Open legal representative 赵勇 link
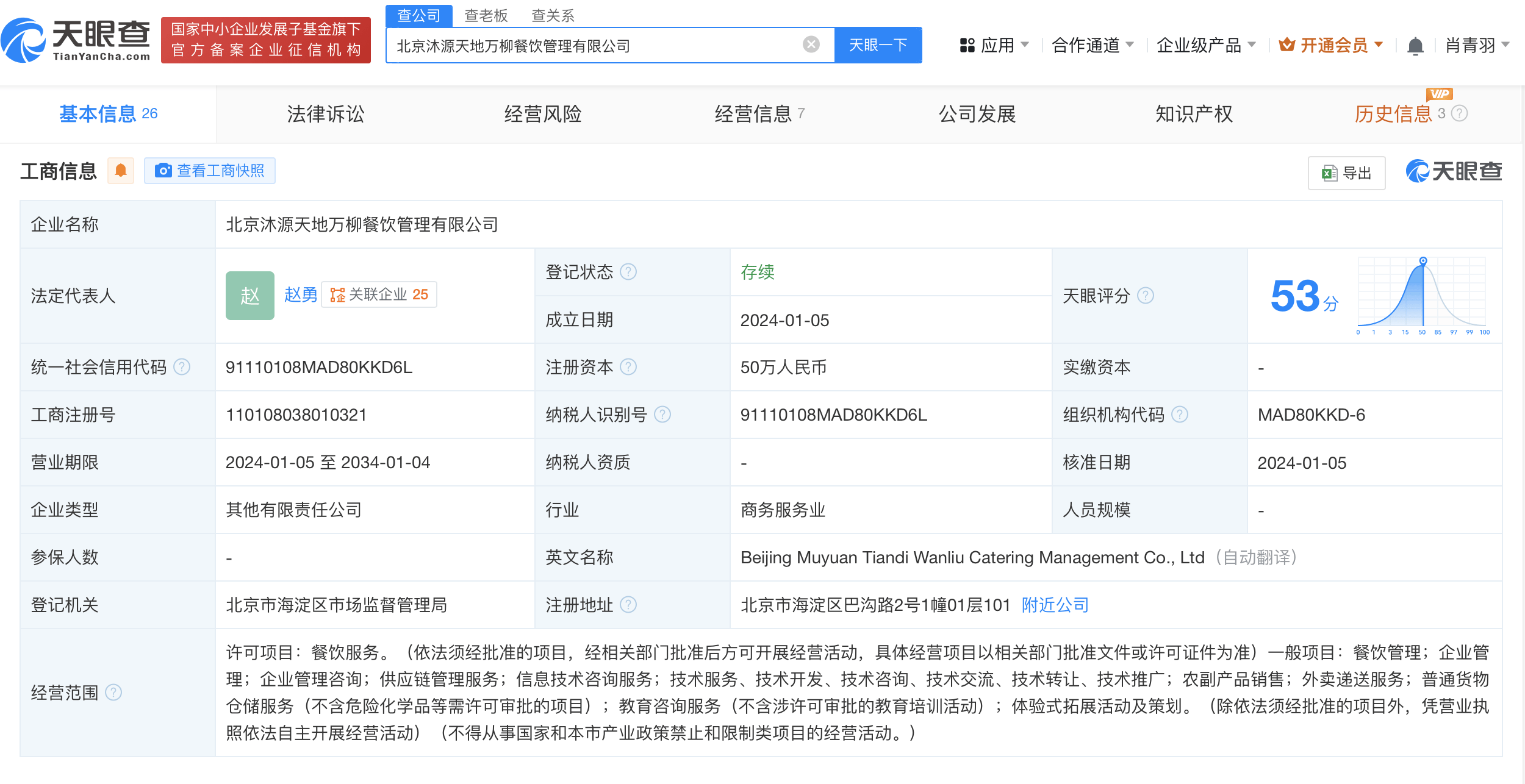 pyautogui.click(x=301, y=295)
